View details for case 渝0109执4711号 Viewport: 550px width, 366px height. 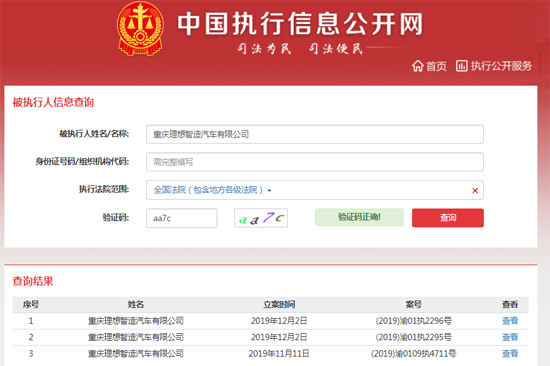point(510,353)
